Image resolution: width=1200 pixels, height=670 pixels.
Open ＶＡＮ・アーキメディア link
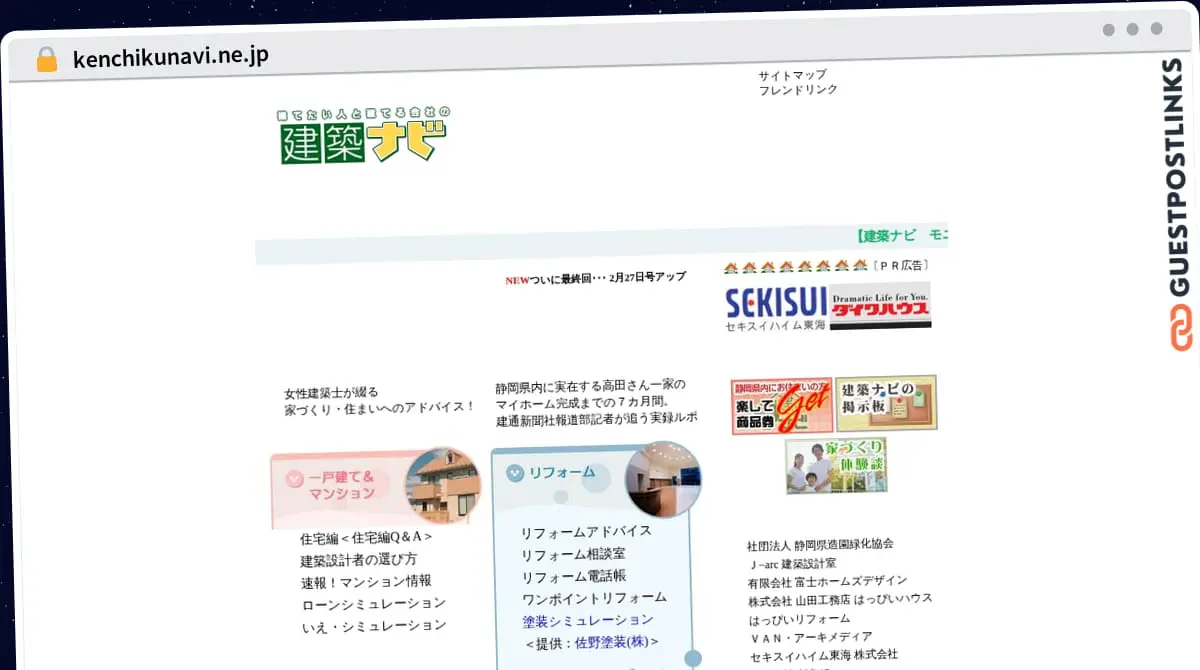coord(810,636)
